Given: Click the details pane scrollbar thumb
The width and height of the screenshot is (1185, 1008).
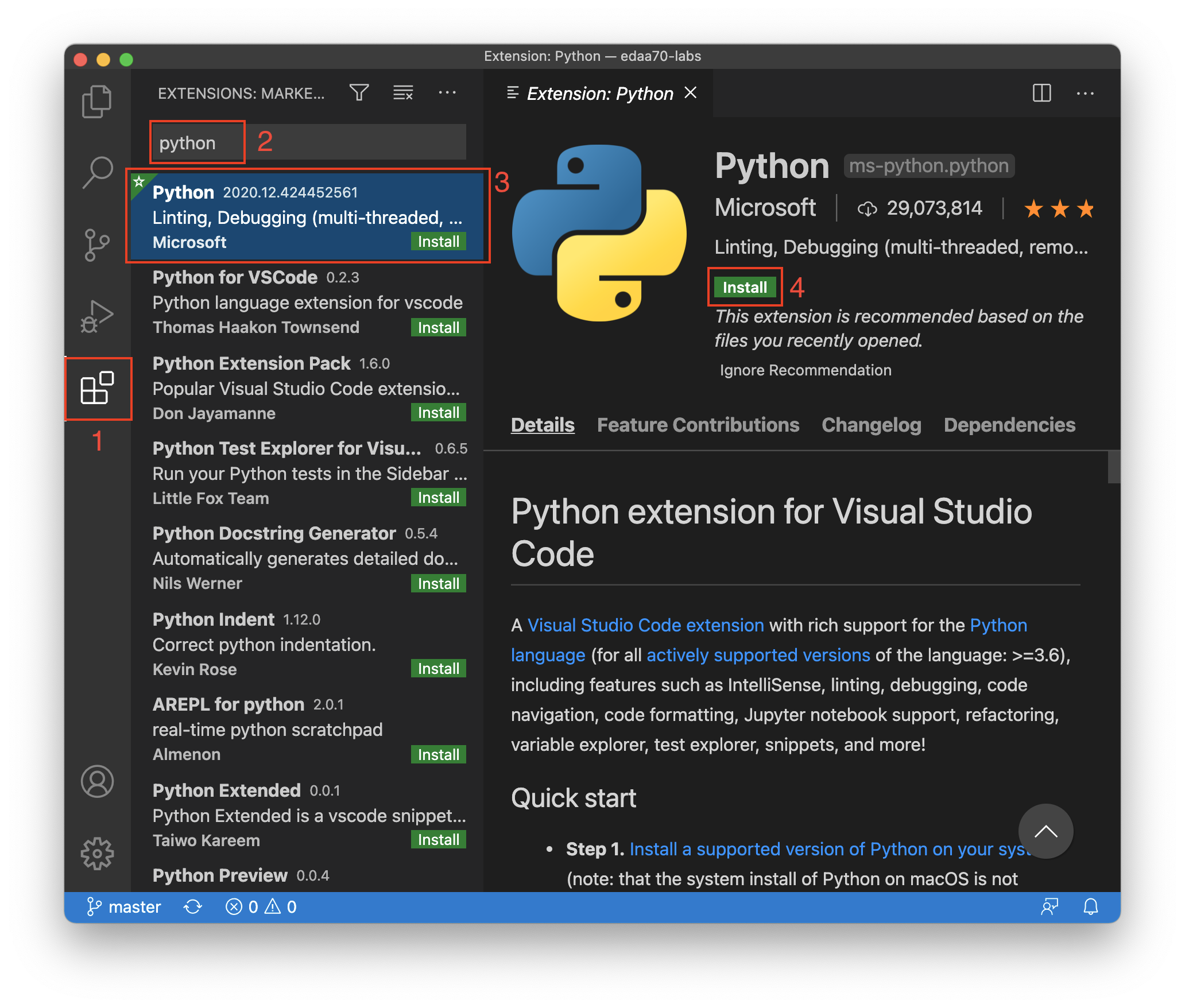Looking at the screenshot, I should 1114,467.
